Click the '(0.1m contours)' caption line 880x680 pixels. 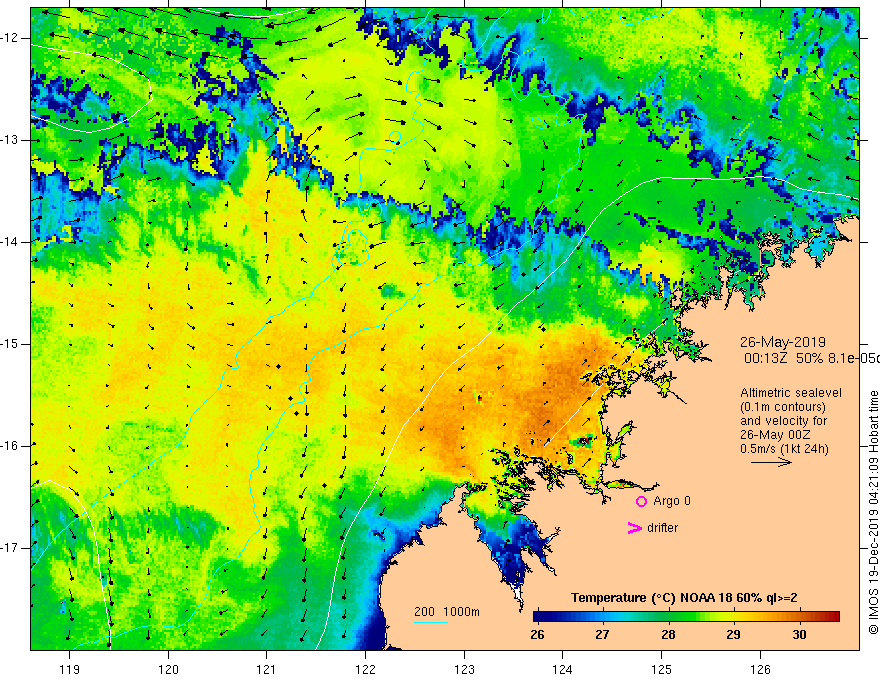click(x=783, y=407)
